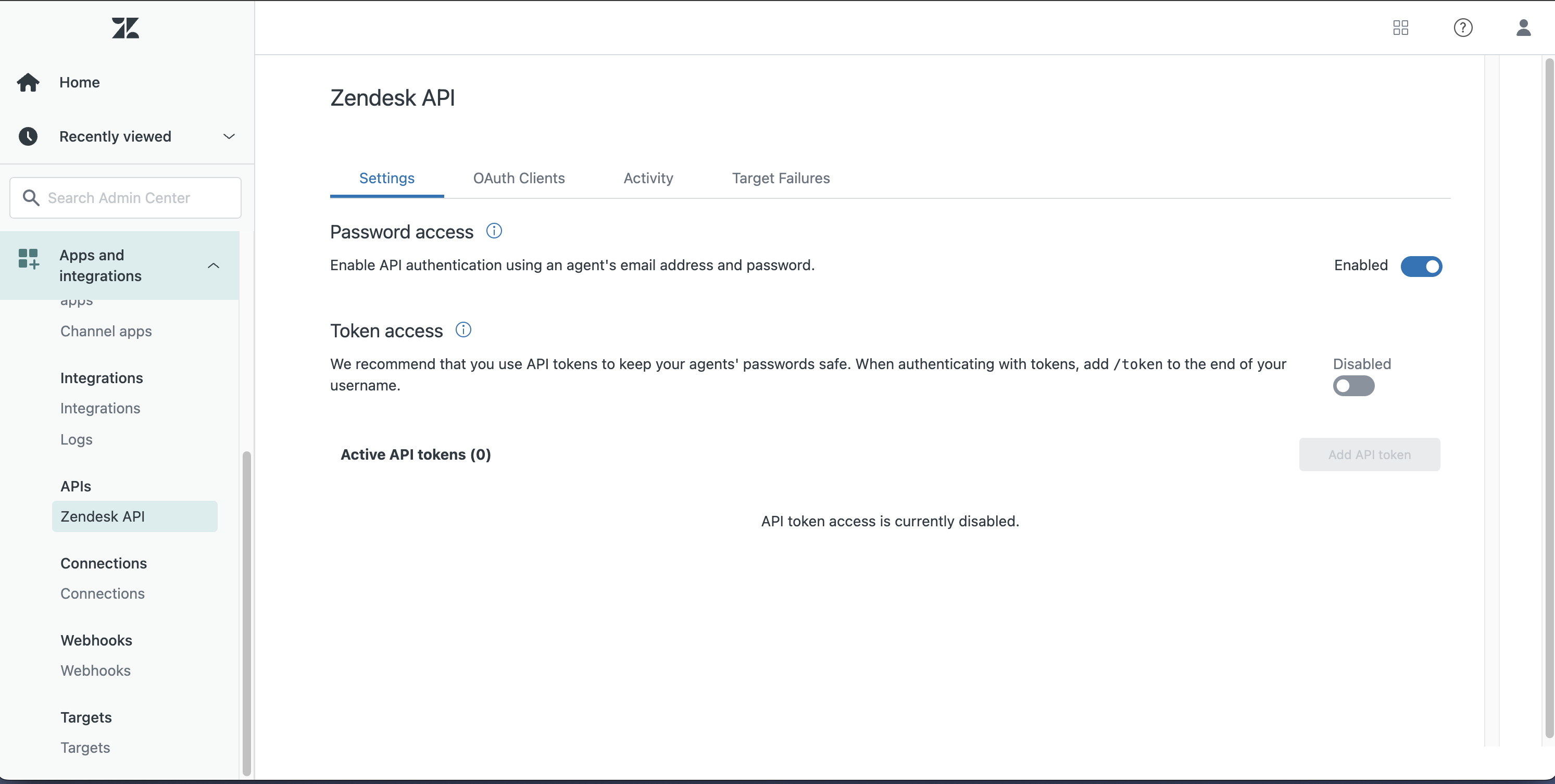The width and height of the screenshot is (1555, 784).
Task: Click the Apps and integrations label
Action: click(x=100, y=265)
